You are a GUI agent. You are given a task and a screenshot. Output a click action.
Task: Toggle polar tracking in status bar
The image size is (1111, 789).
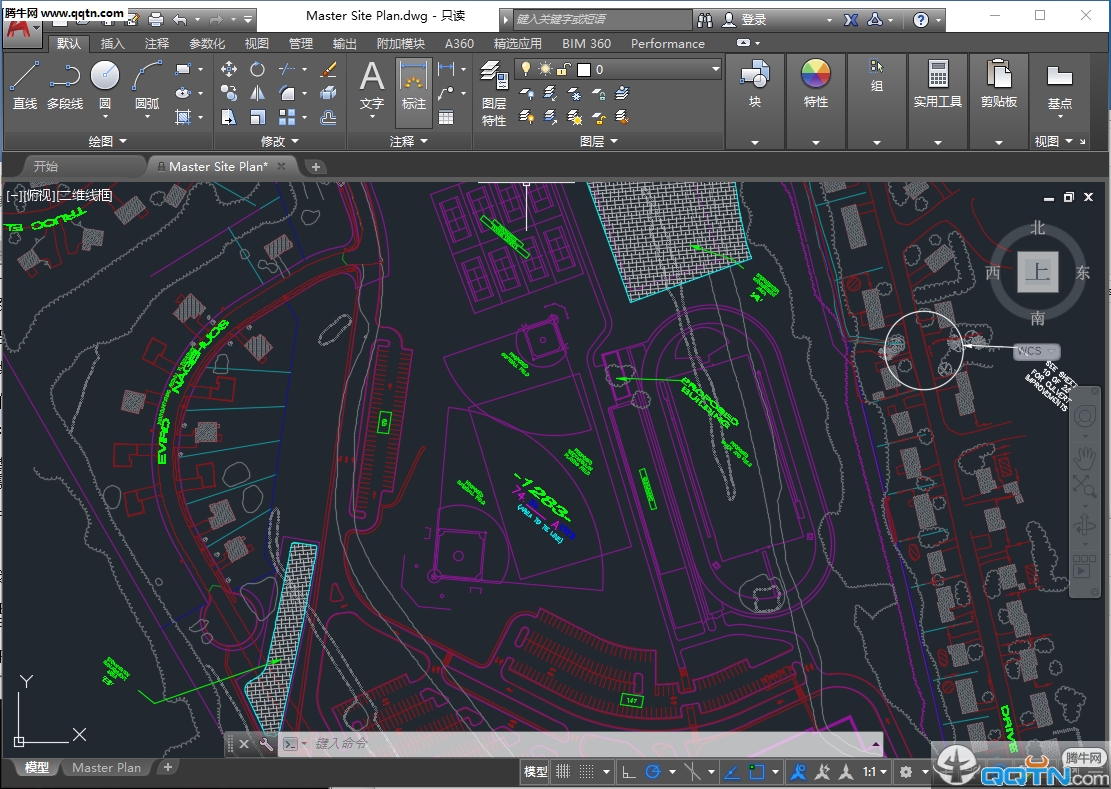654,772
